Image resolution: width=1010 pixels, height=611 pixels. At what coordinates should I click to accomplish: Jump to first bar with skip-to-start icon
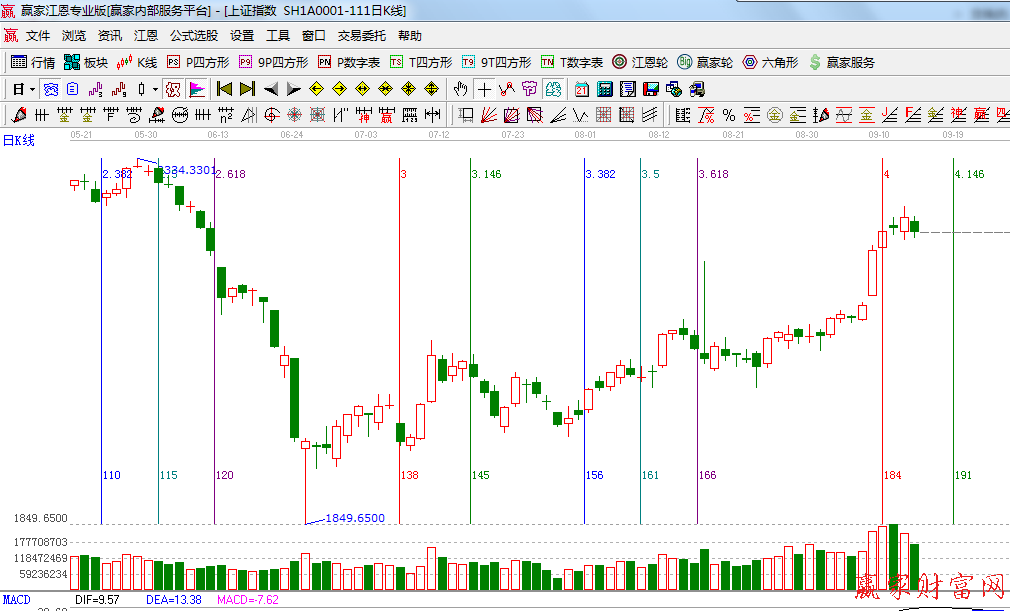224,89
